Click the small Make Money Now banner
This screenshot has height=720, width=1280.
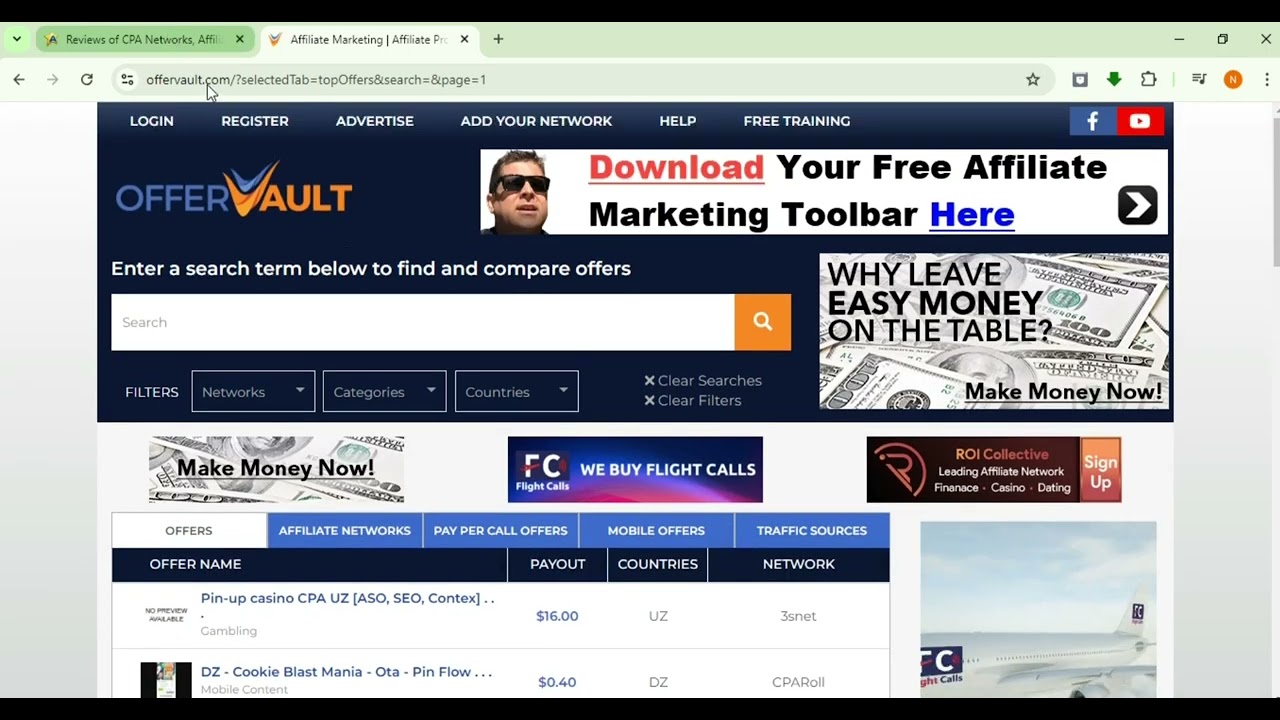[x=276, y=469]
